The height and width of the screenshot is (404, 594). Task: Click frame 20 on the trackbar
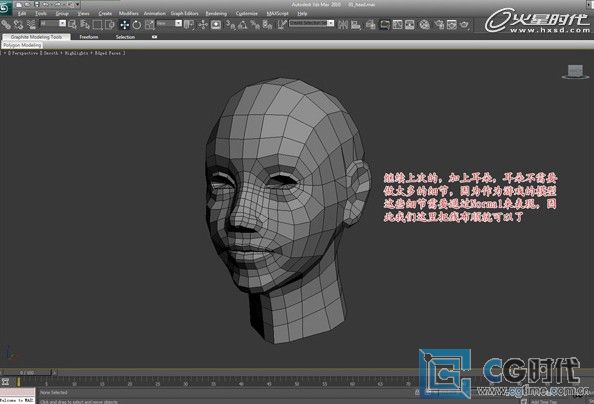click(x=130, y=384)
